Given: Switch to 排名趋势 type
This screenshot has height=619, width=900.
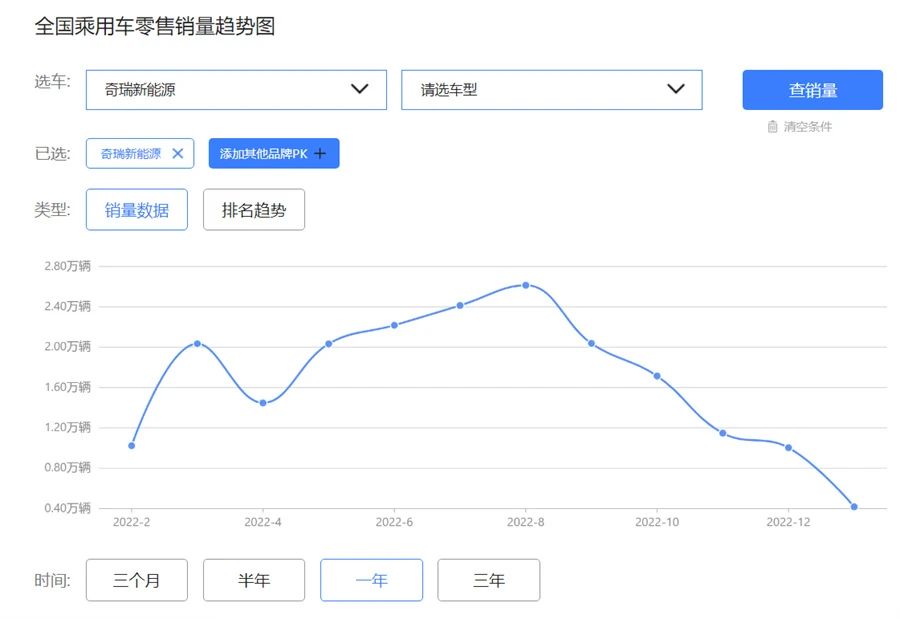Looking at the screenshot, I should pyautogui.click(x=254, y=210).
